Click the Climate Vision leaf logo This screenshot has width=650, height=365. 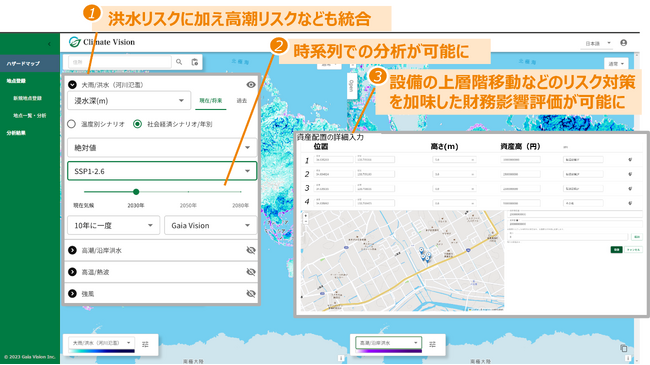pos(74,42)
